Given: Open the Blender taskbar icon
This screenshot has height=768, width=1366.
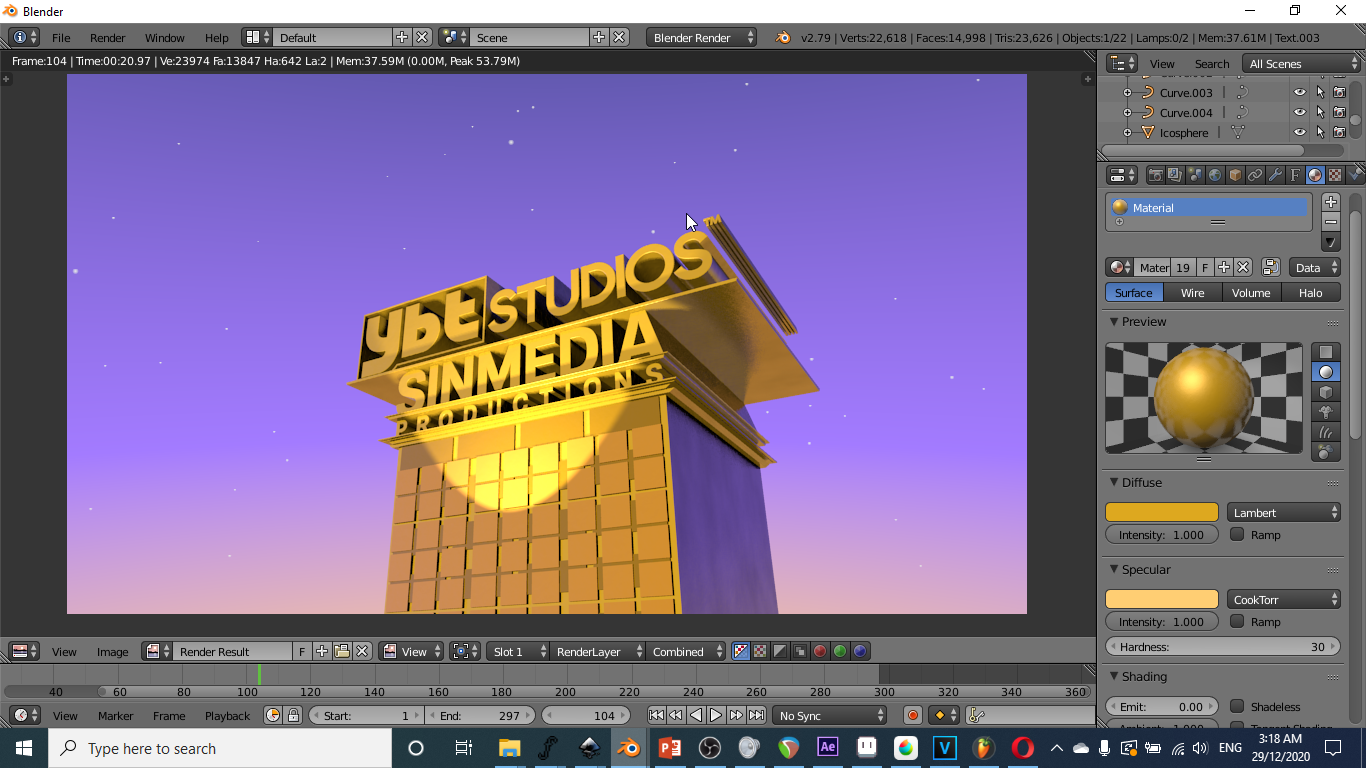Looking at the screenshot, I should click(x=628, y=748).
